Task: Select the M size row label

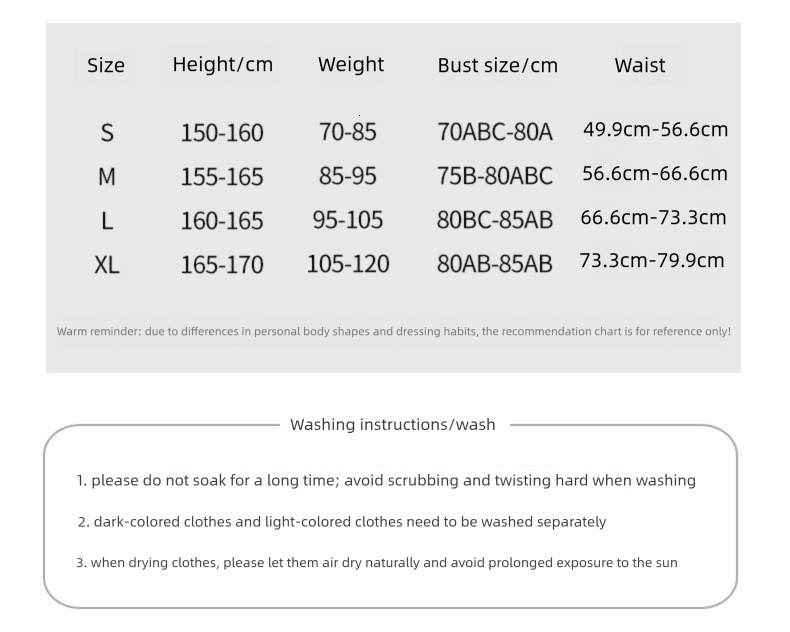Action: click(x=107, y=177)
